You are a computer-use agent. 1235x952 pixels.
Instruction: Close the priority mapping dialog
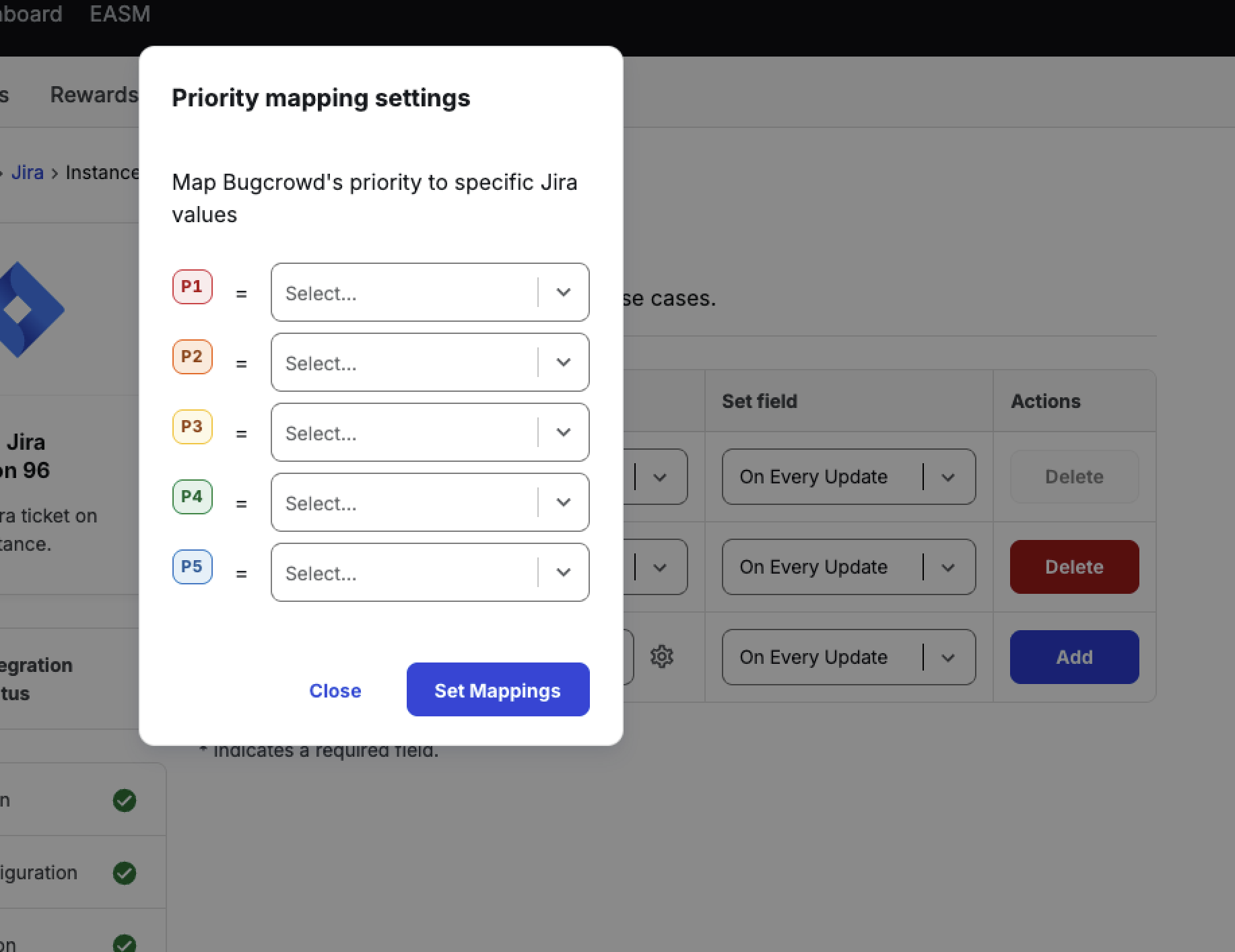[335, 691]
